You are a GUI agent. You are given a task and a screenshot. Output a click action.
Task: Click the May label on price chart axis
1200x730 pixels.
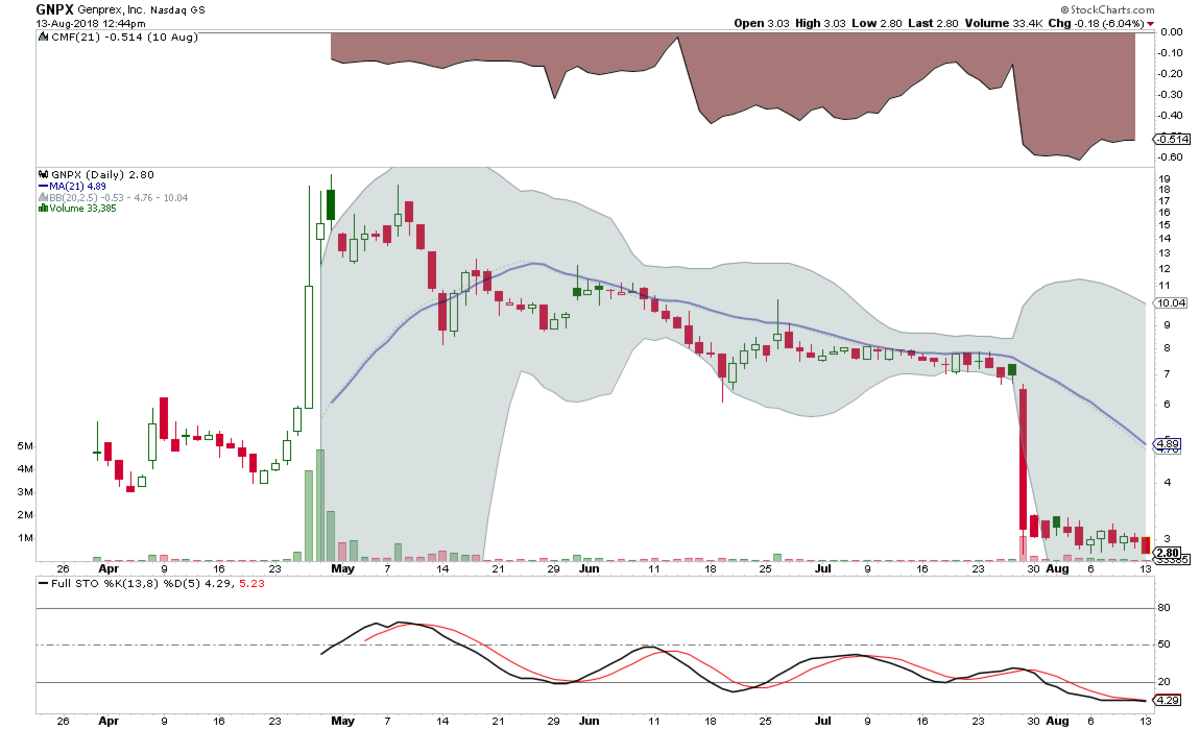pos(343,568)
